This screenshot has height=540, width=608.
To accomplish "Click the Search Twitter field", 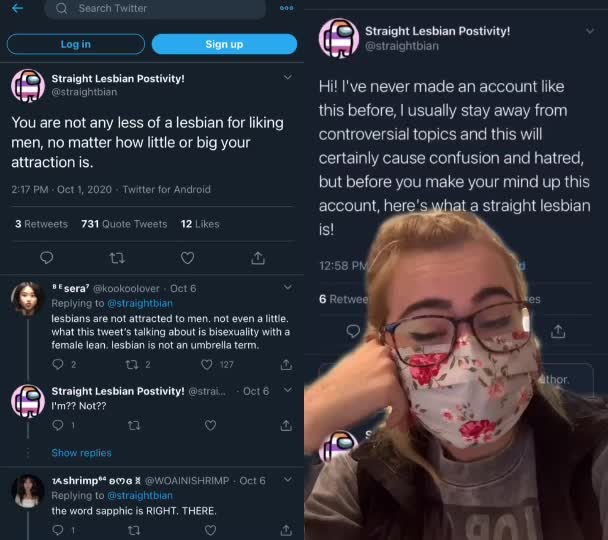I will 160,9.
